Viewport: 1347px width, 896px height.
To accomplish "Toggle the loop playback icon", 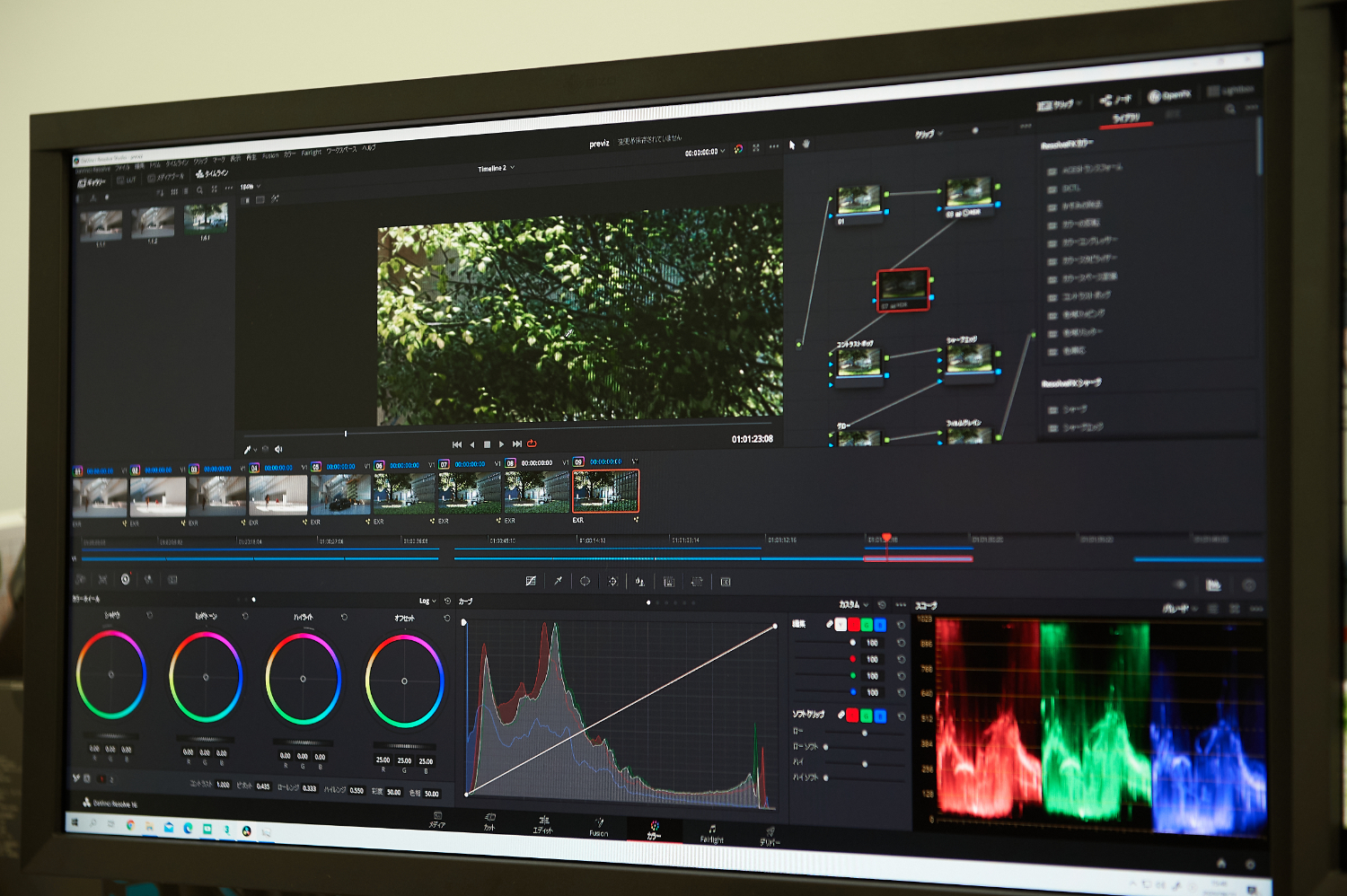I will (532, 443).
